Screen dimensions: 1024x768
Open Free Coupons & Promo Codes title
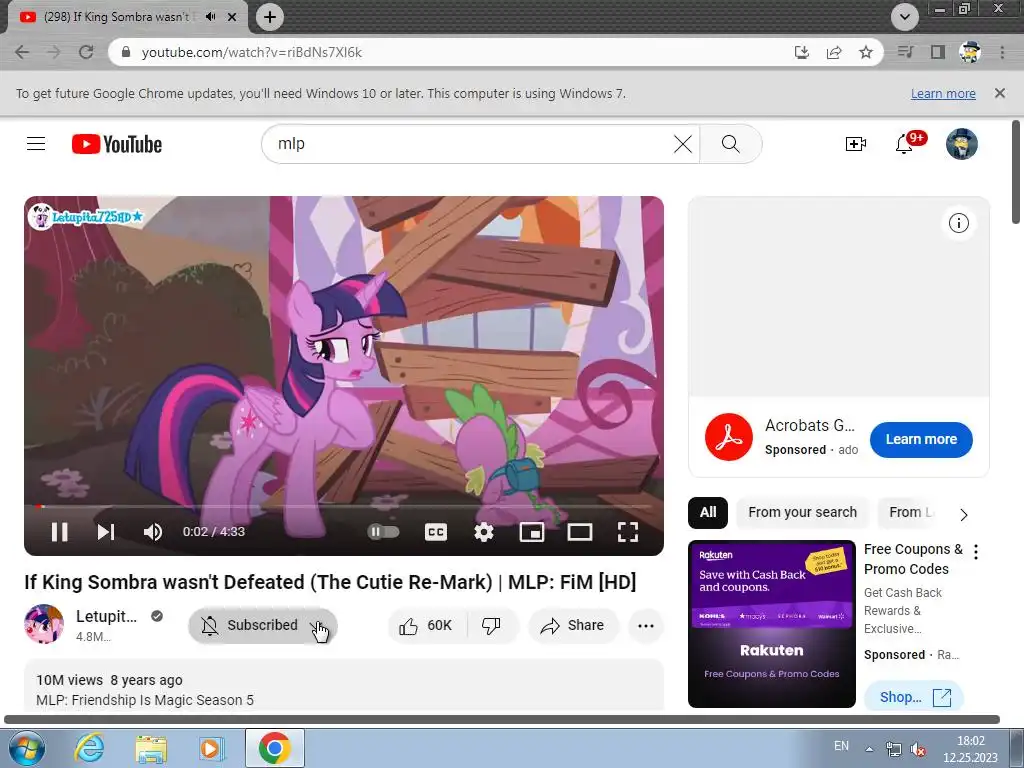pos(913,559)
